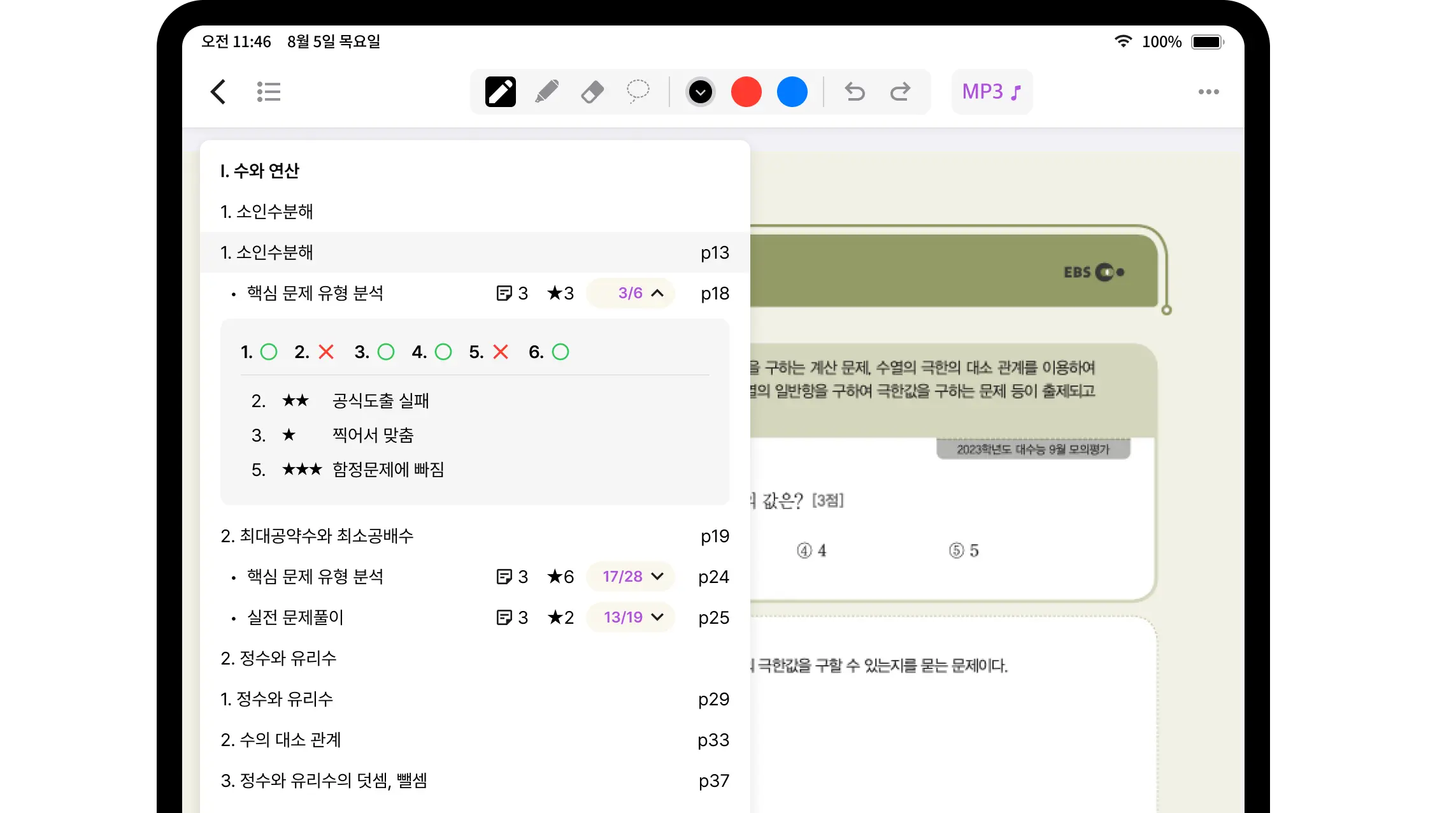Click one-star rating on question 3 note

click(x=289, y=435)
